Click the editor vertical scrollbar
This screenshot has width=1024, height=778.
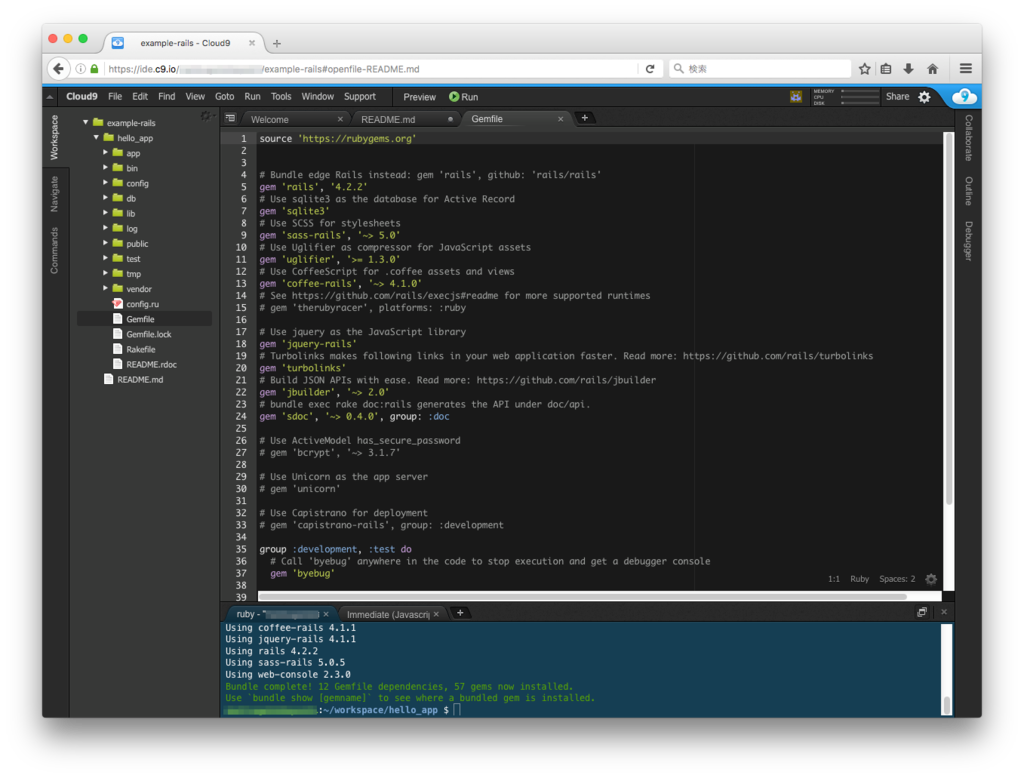(949, 318)
